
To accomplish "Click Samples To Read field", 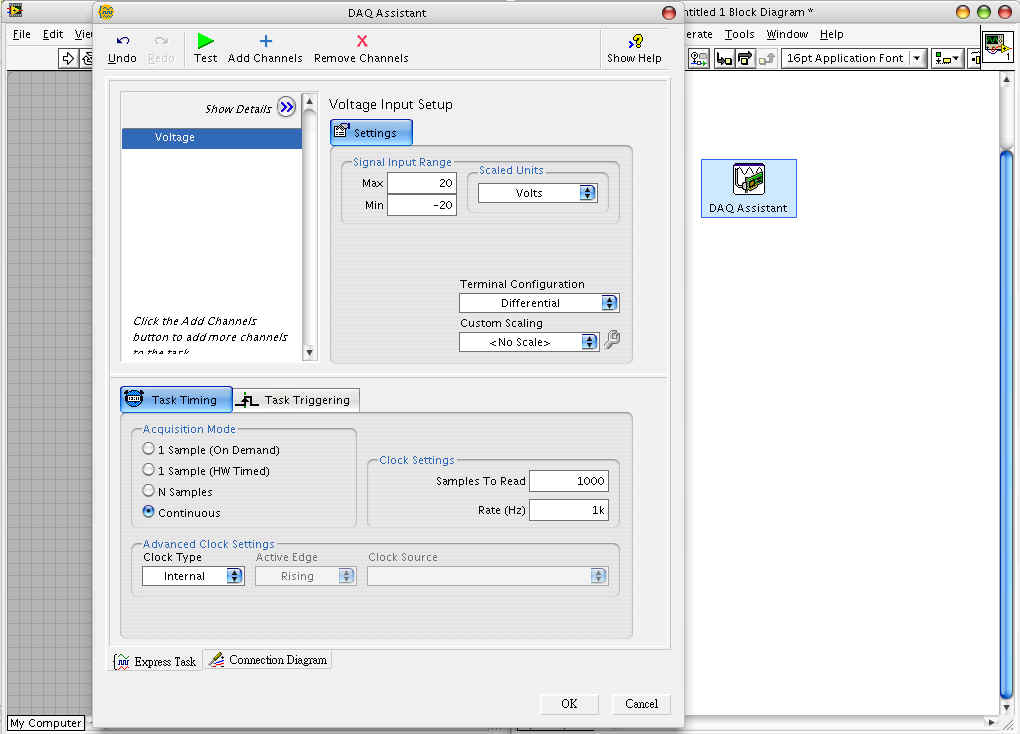I will [569, 481].
